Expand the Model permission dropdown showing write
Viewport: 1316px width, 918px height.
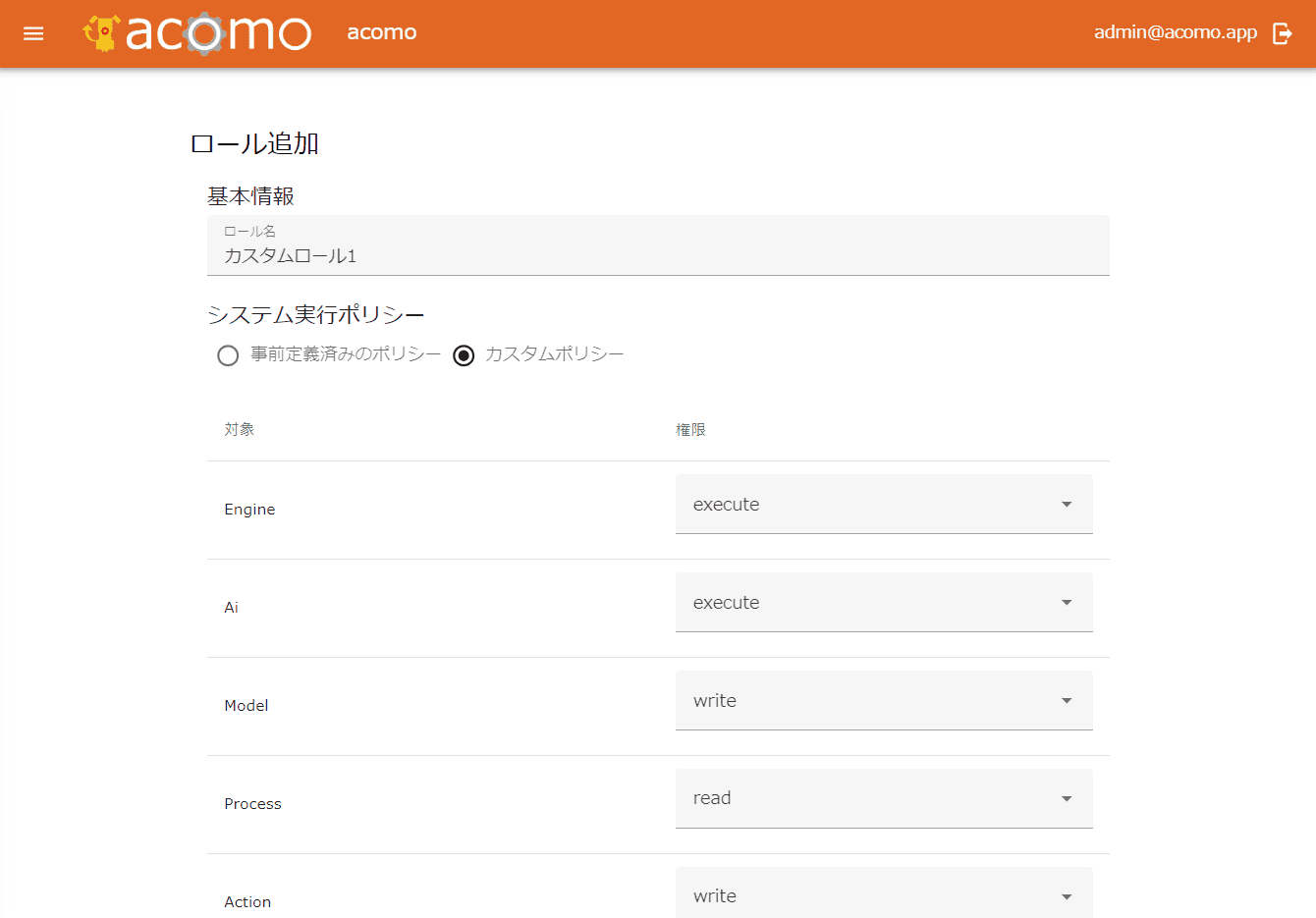point(864,701)
